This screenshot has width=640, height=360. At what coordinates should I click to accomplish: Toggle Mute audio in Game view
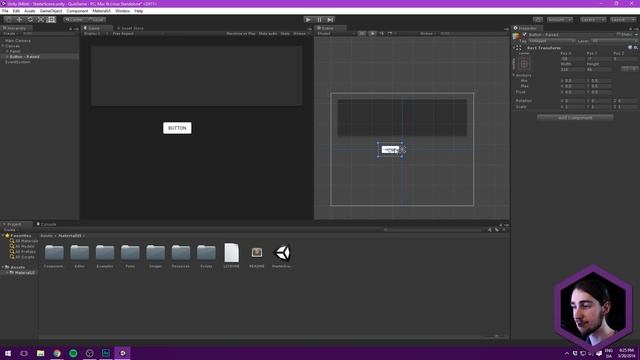coord(268,33)
